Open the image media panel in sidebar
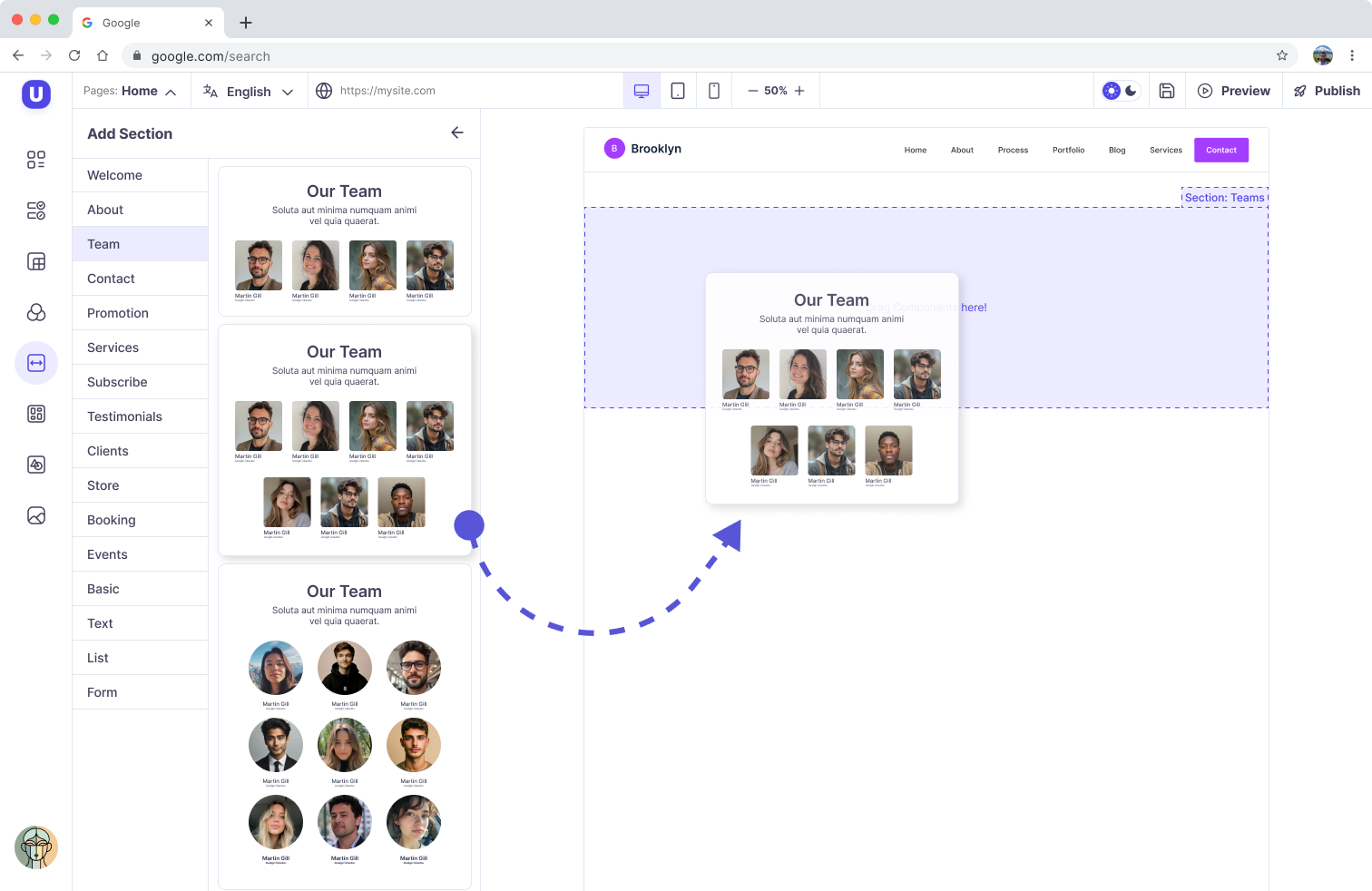Image resolution: width=1372 pixels, height=891 pixels. pos(36,514)
